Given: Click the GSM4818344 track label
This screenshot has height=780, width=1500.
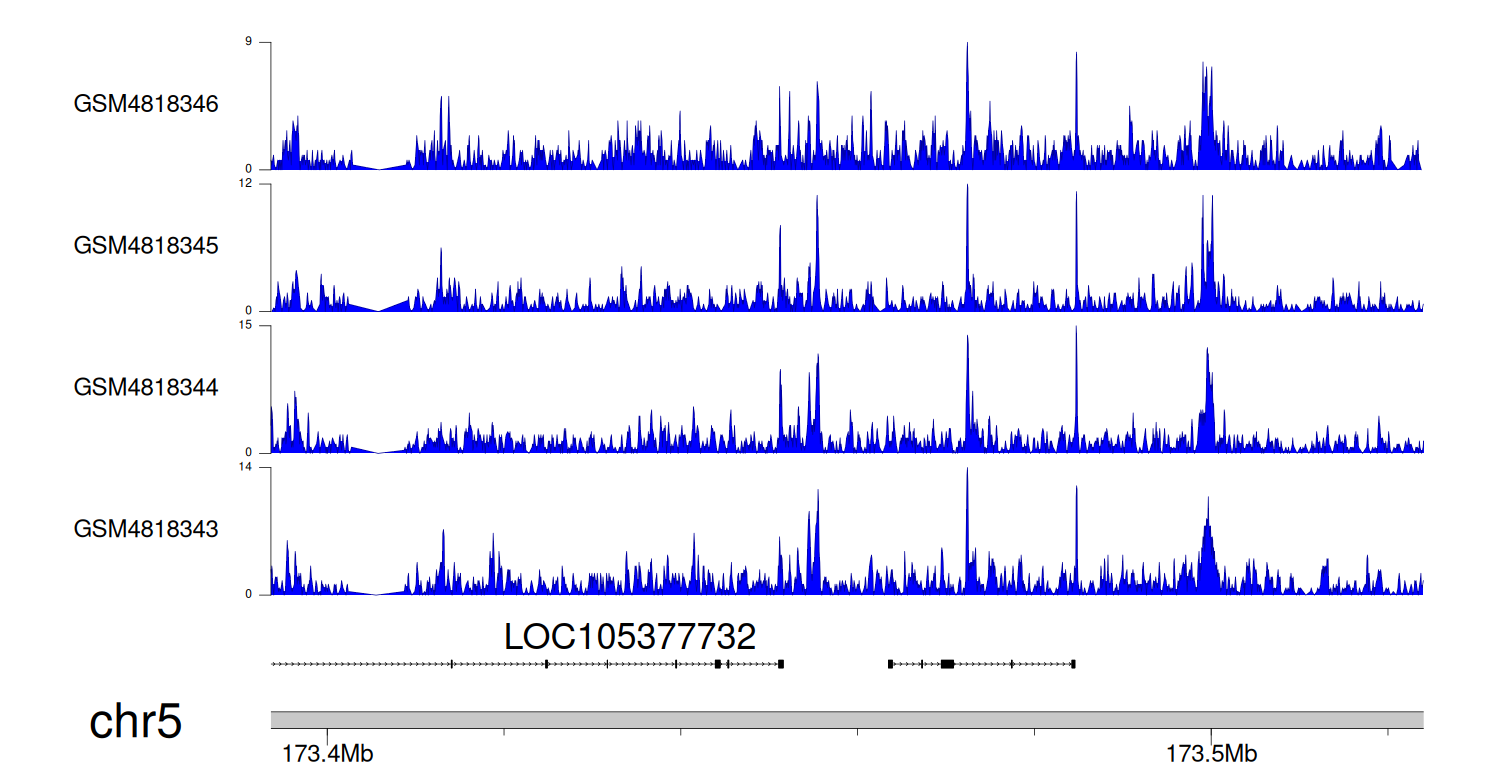Looking at the screenshot, I should point(146,387).
